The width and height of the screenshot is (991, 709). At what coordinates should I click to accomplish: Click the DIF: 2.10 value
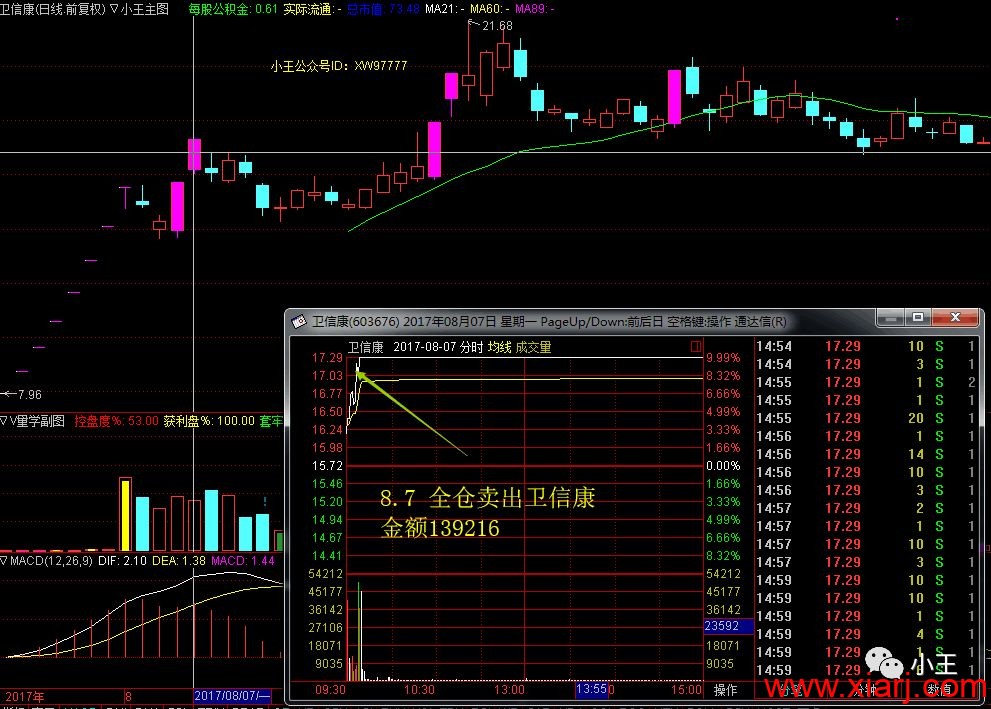point(123,561)
